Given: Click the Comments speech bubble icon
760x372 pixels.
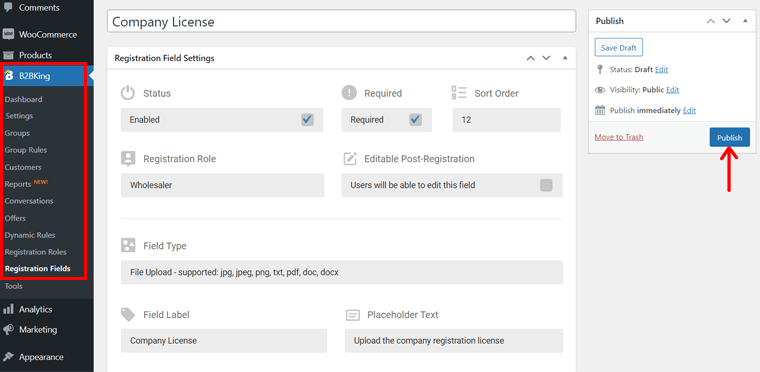Looking at the screenshot, I should click(x=8, y=7).
